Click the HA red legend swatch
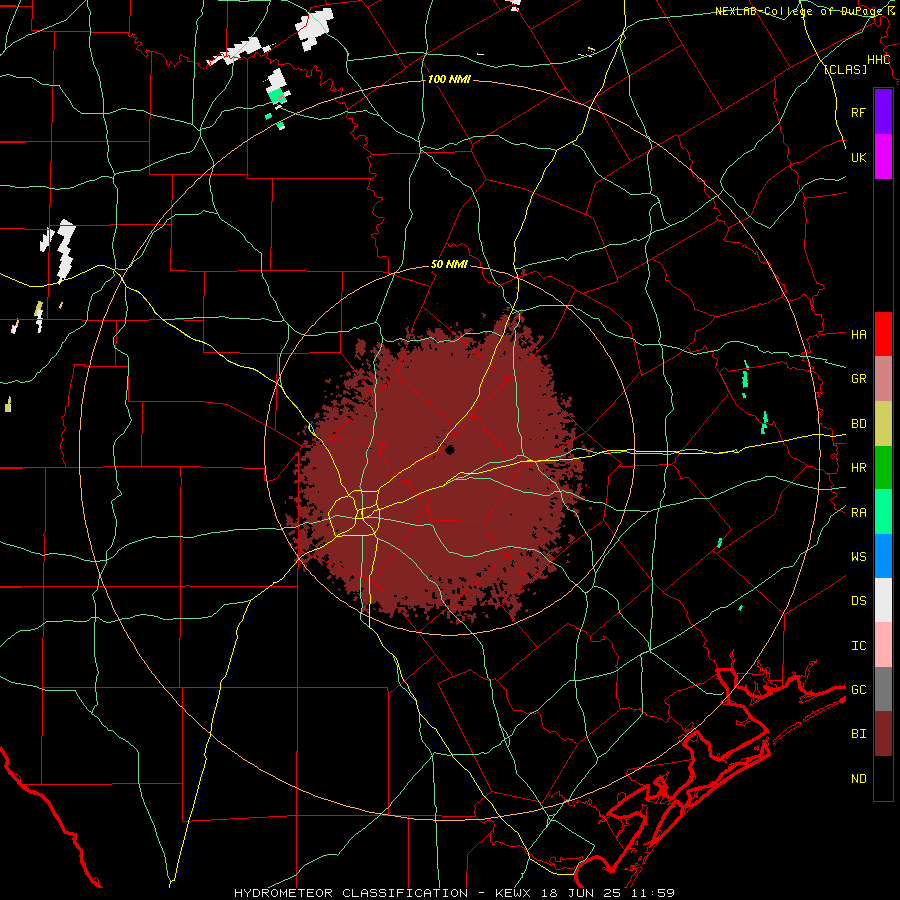The height and width of the screenshot is (900, 900). (x=883, y=334)
